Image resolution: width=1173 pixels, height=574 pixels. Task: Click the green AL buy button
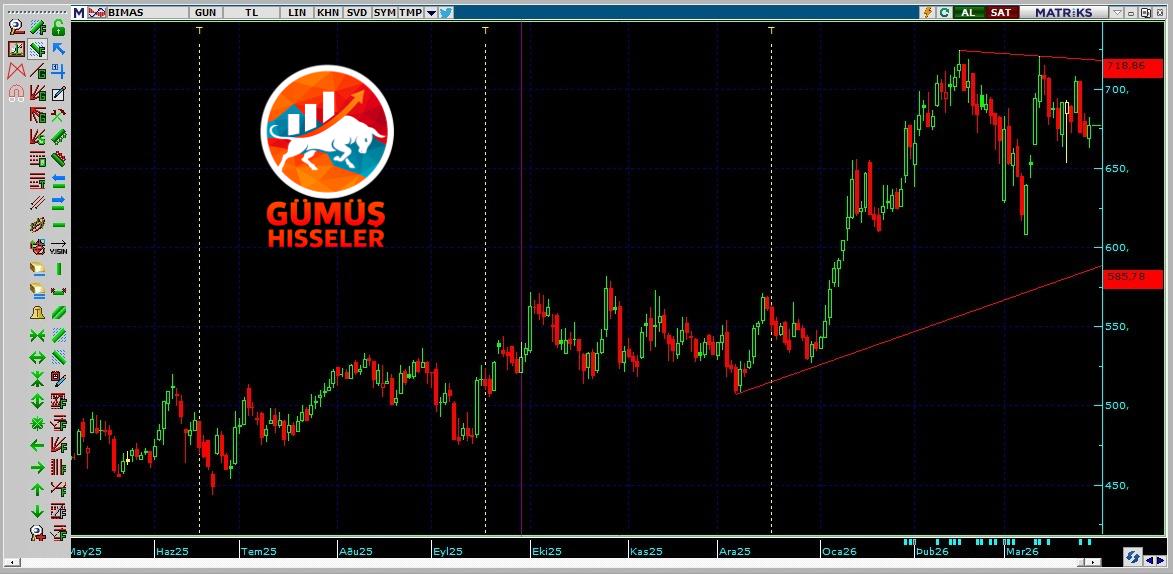pos(968,13)
